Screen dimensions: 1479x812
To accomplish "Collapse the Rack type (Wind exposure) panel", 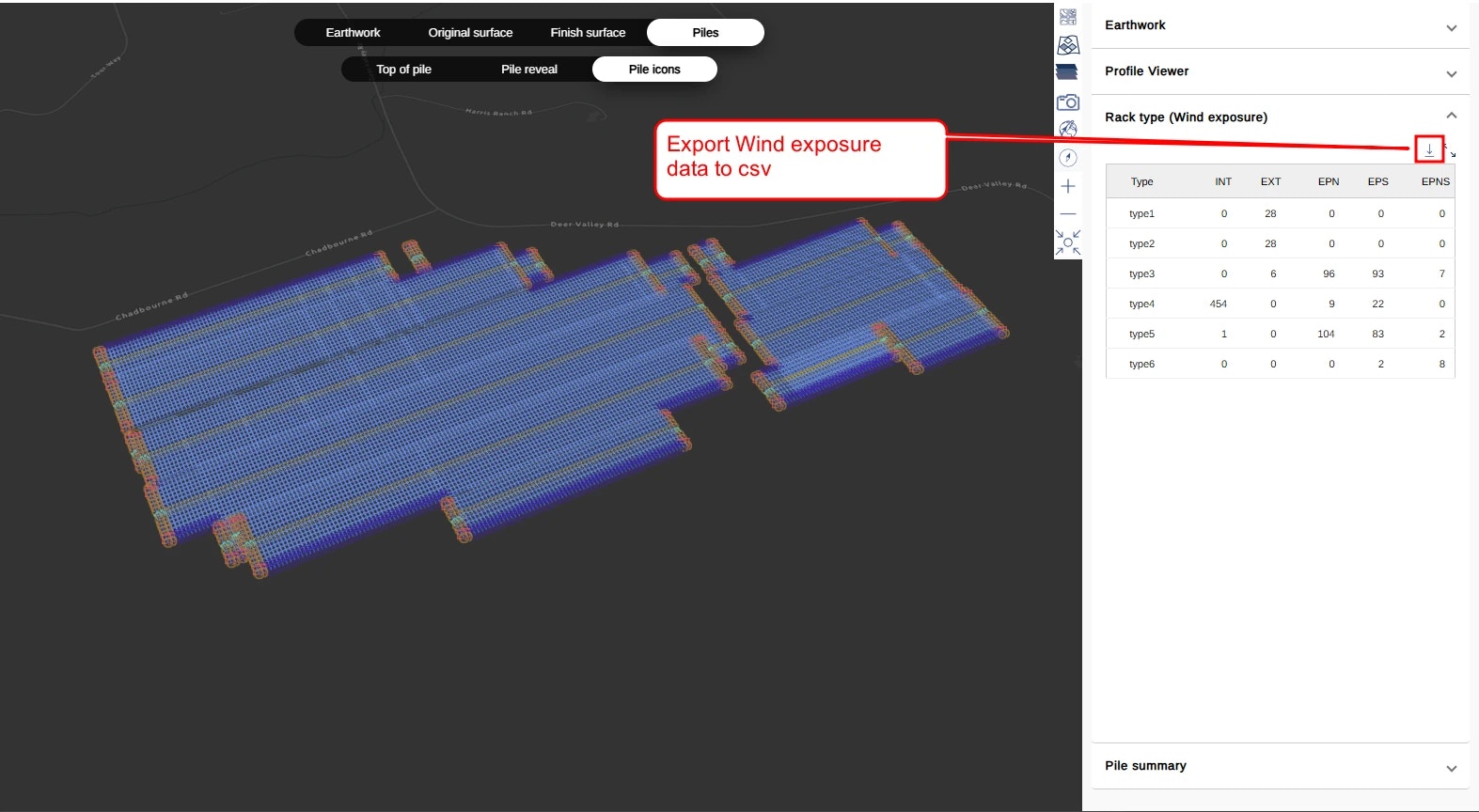I will pos(1452,116).
